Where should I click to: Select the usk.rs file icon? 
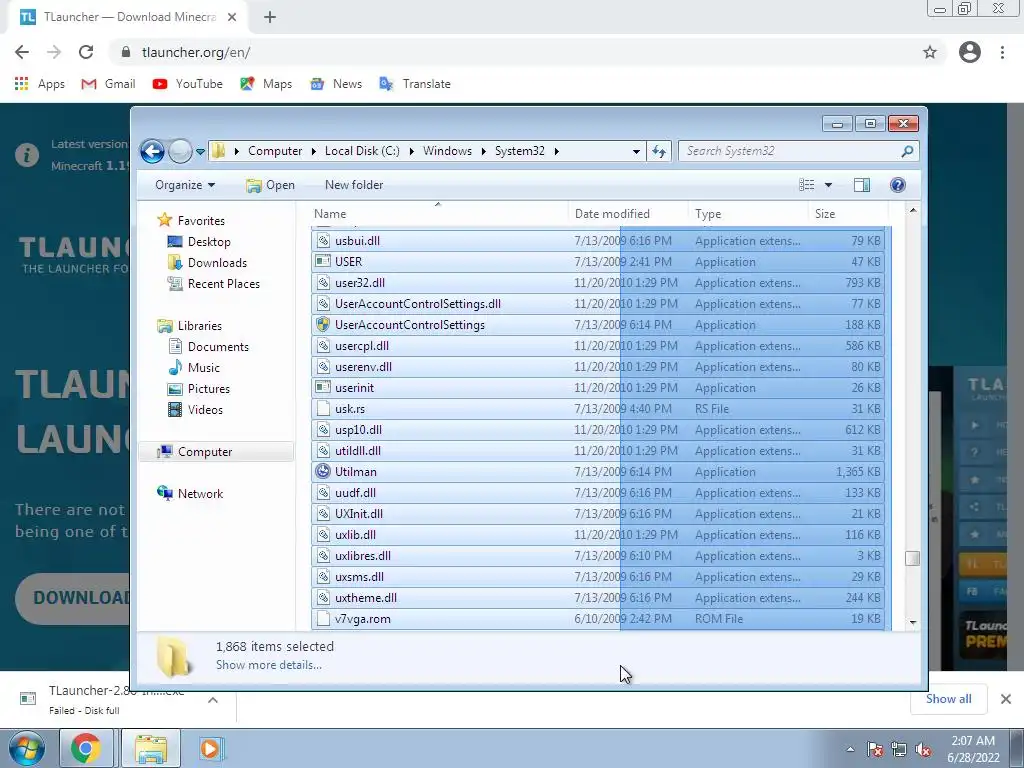point(323,409)
